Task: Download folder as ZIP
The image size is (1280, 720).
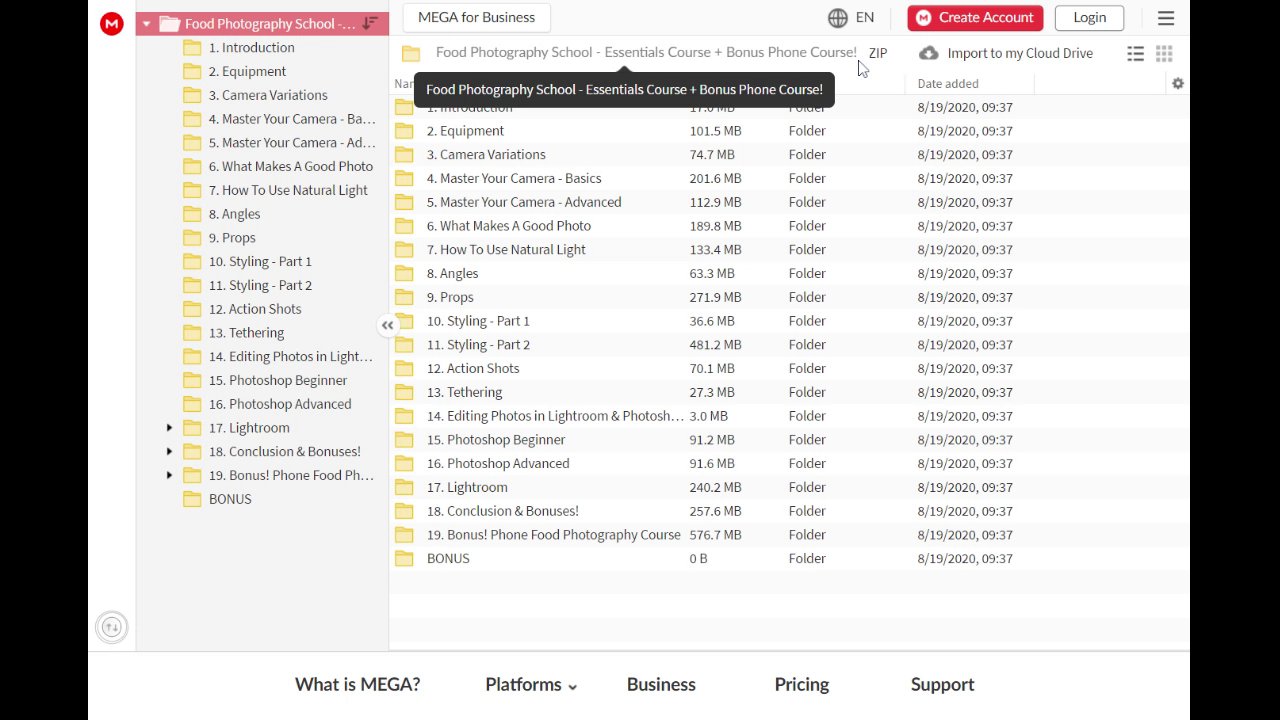Action: 878,53
